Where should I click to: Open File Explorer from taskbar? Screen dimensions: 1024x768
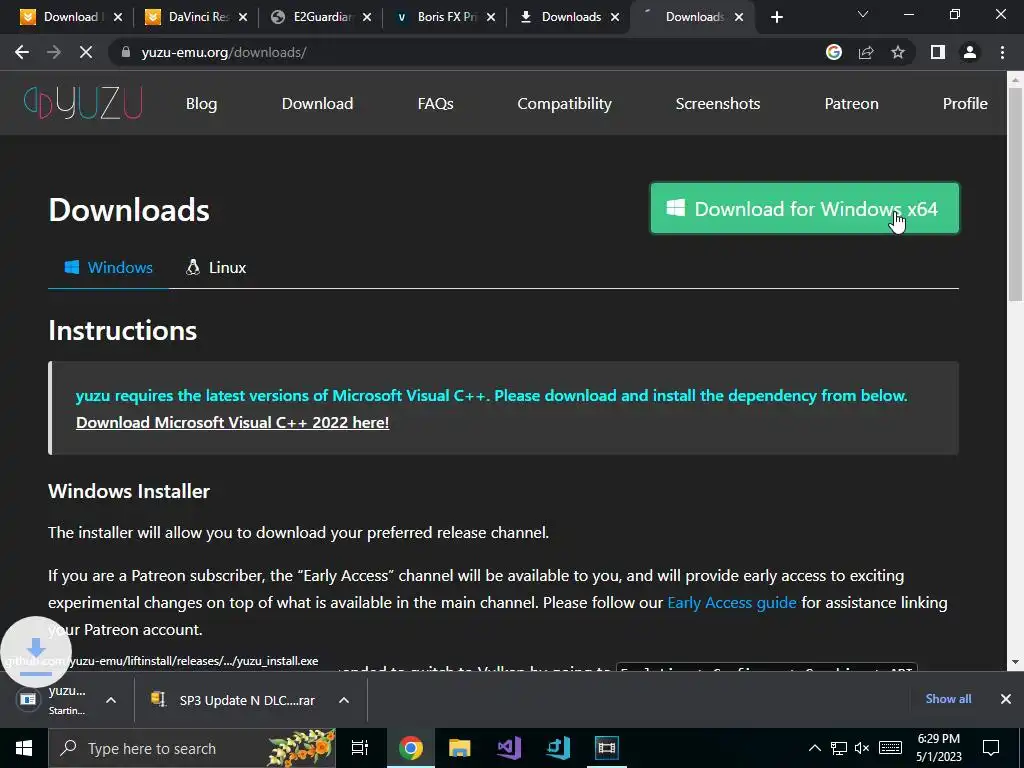(x=460, y=748)
